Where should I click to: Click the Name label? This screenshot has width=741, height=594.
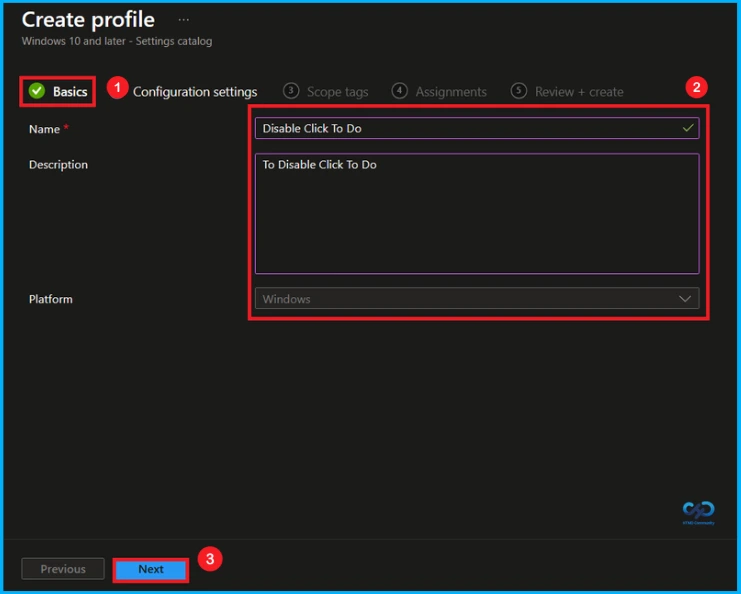tap(44, 129)
